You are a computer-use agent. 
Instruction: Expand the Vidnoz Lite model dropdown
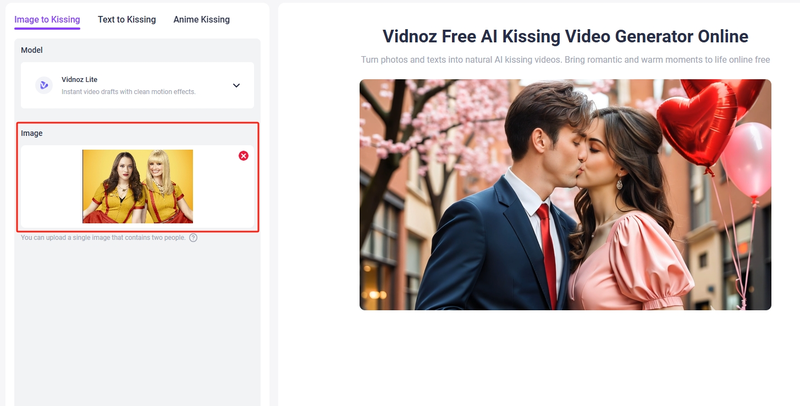[x=137, y=85]
